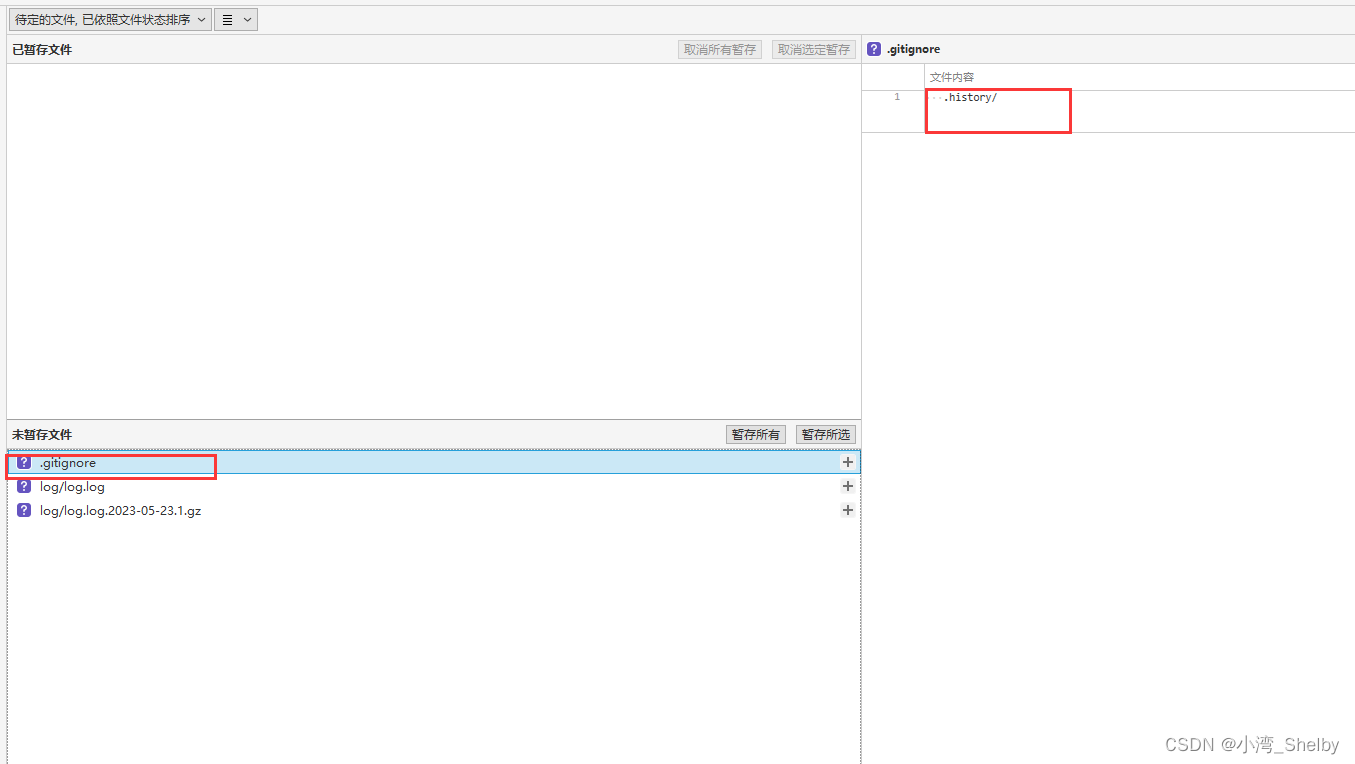This screenshot has width=1355, height=764.
Task: Stage .gitignore with its plus icon
Action: pyautogui.click(x=848, y=462)
